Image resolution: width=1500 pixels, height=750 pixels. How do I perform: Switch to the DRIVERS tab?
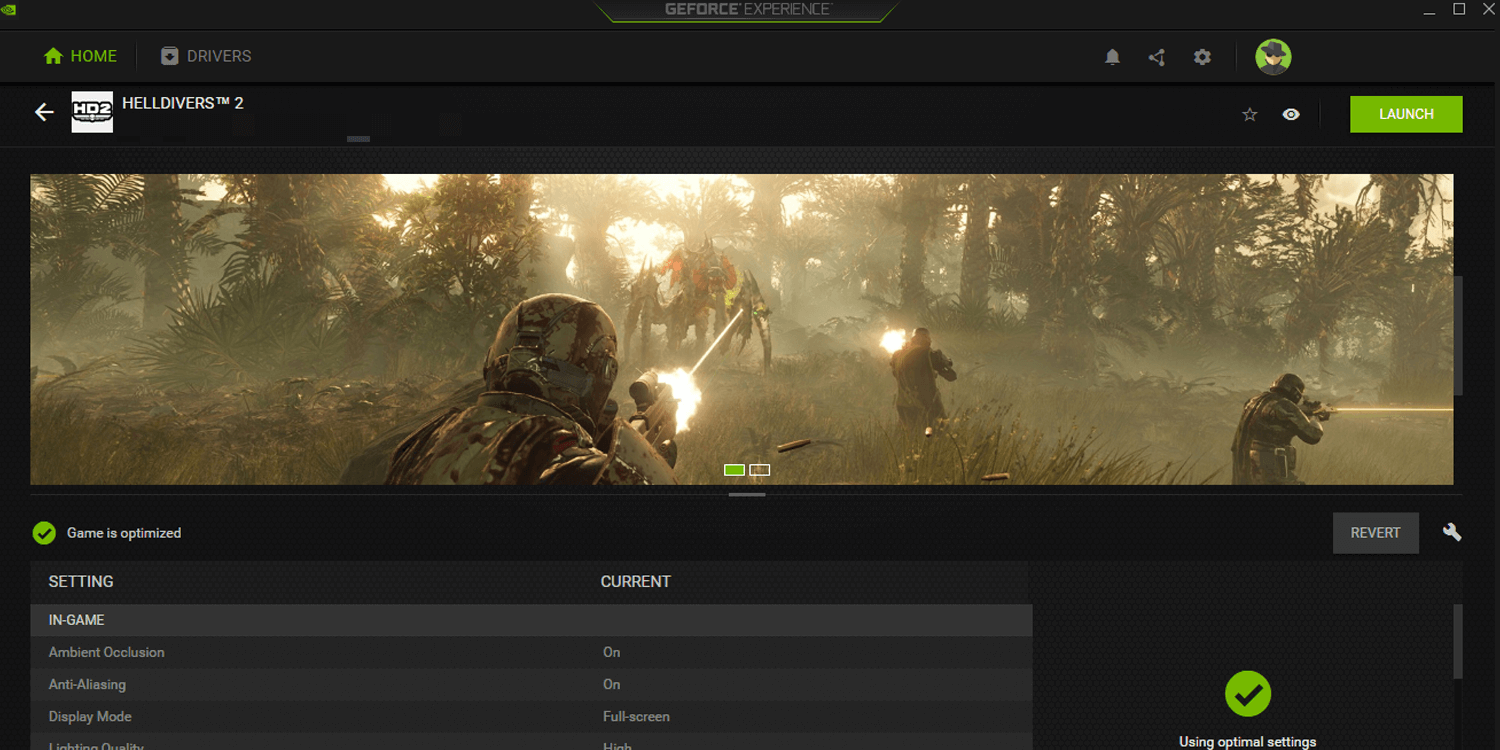pos(206,56)
